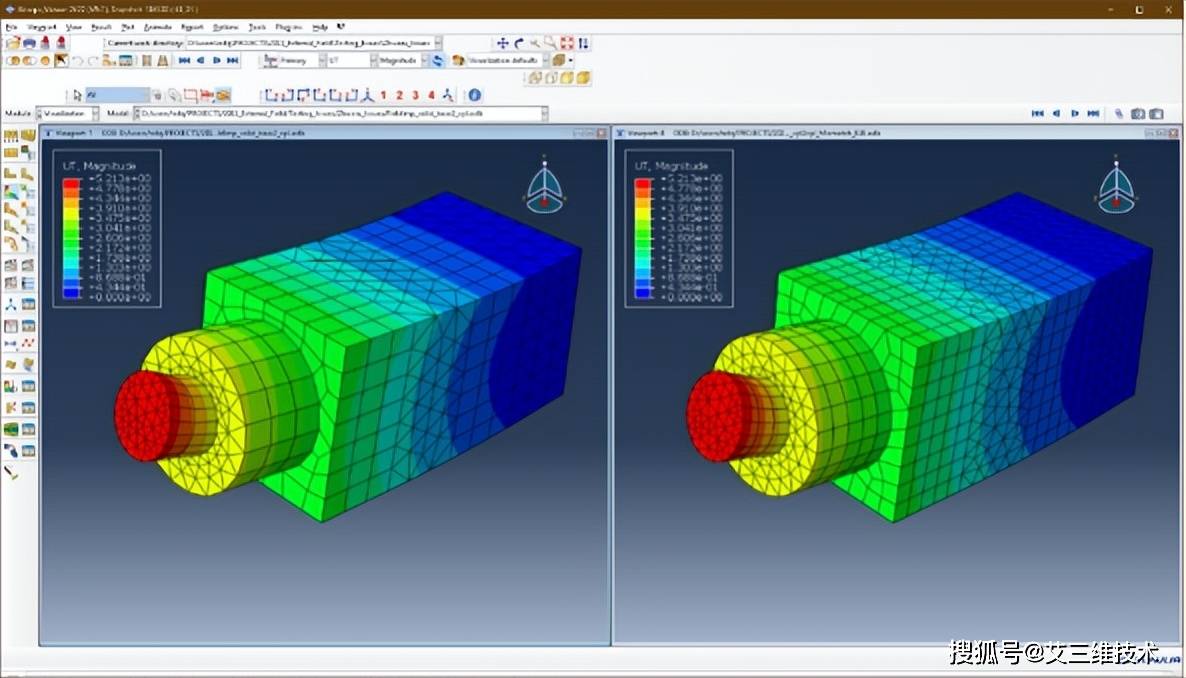Open the current work directory dropdown
Viewport: 1186px width, 678px height.
click(438, 43)
